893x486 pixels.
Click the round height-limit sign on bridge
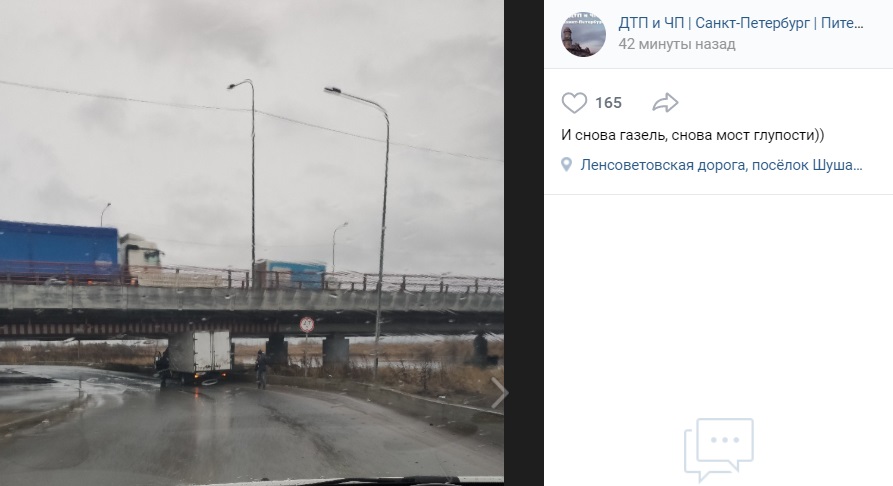point(307,325)
